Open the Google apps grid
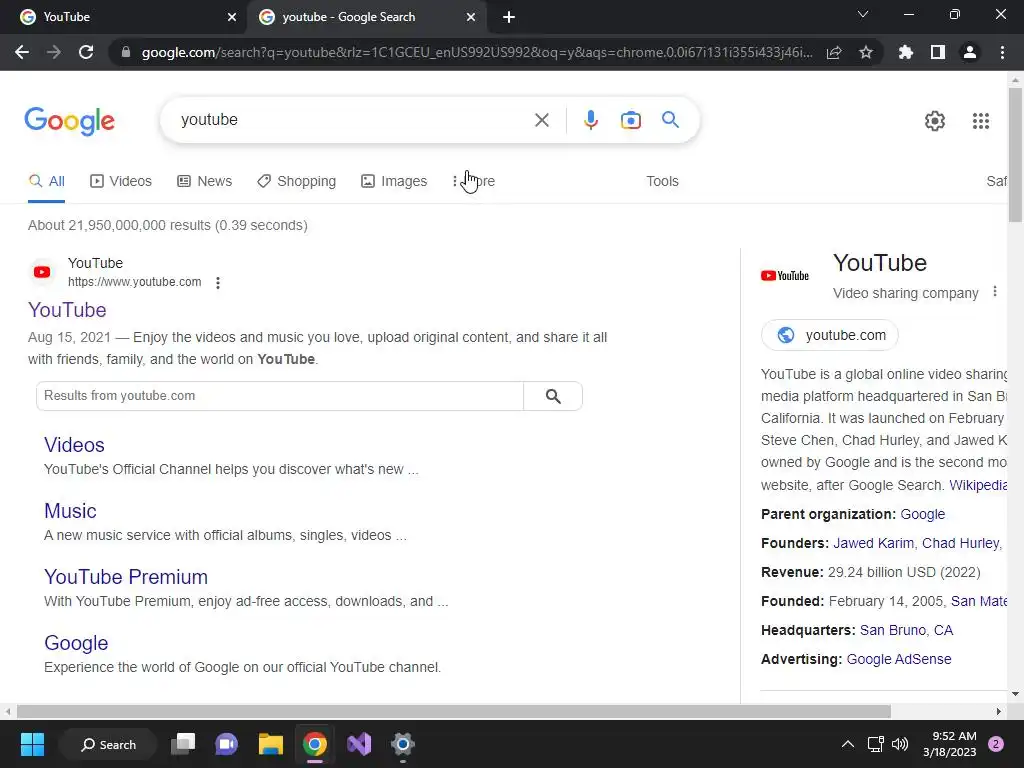 980,121
